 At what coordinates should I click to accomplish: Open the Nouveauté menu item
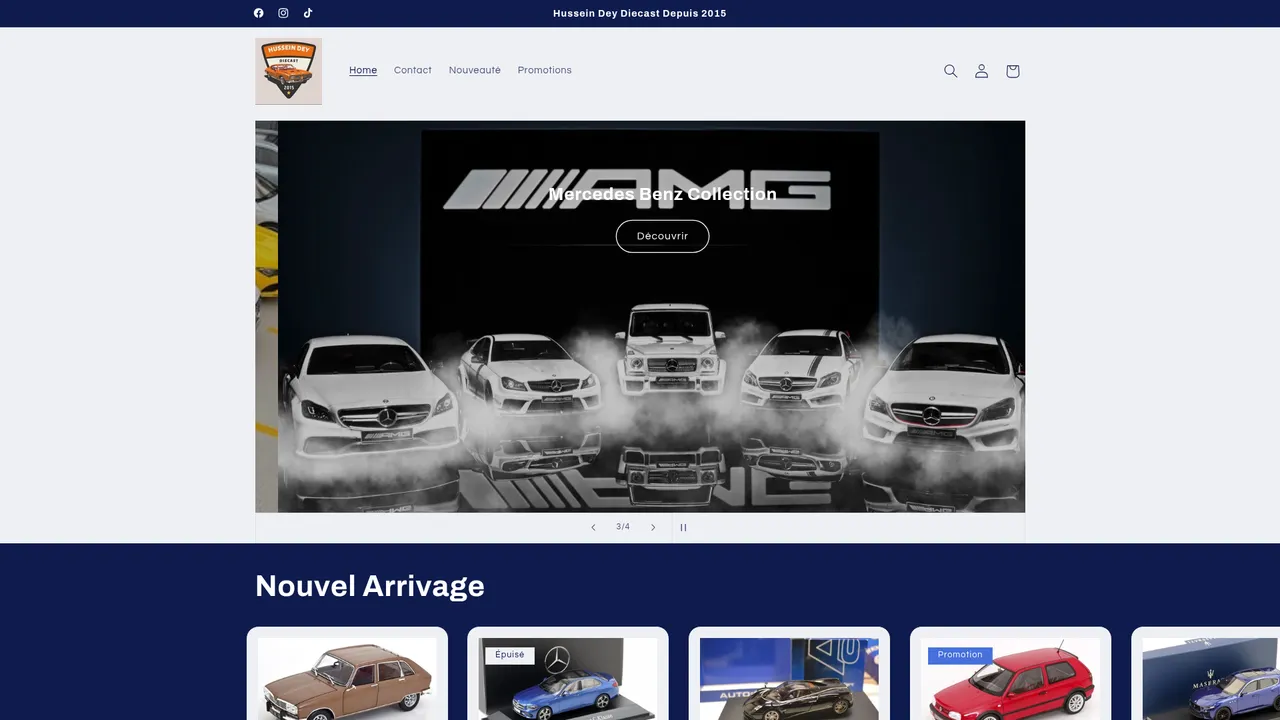(475, 70)
